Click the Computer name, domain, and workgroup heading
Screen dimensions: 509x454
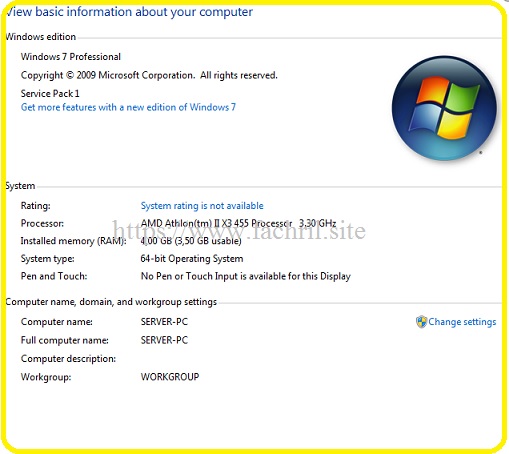click(111, 302)
